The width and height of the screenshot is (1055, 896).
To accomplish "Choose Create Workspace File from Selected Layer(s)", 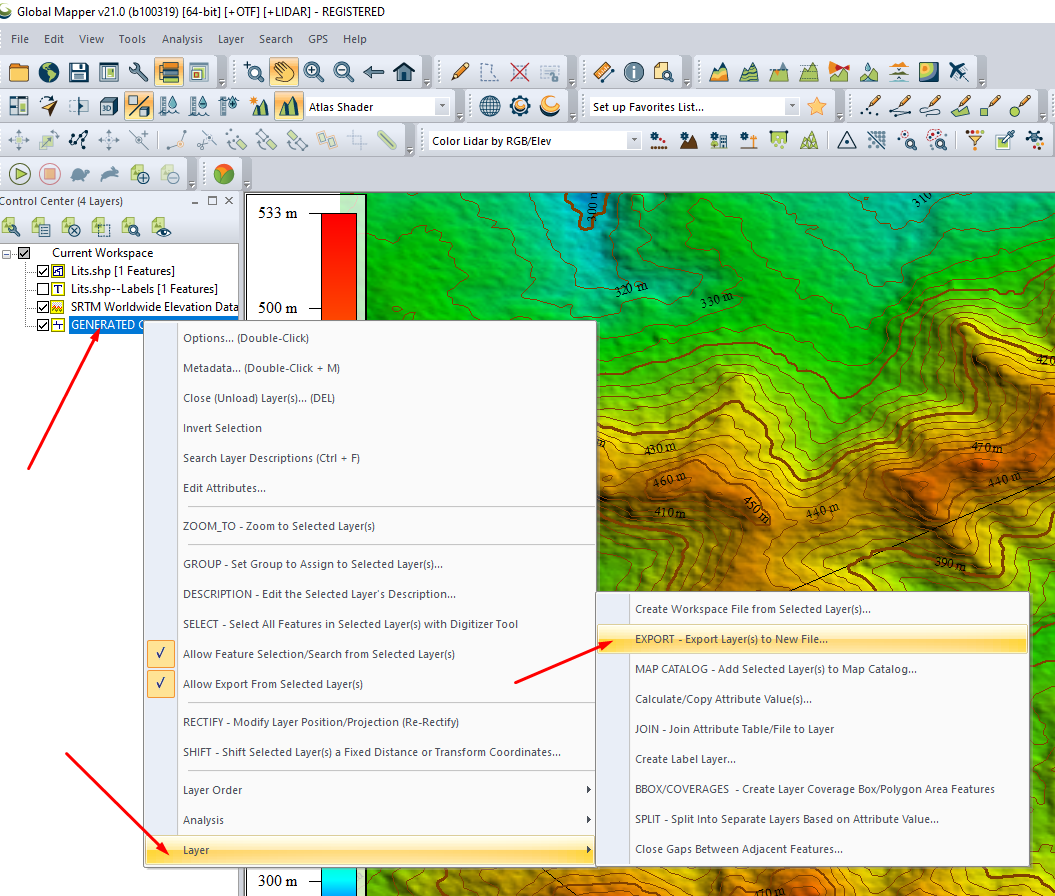I will 812,609.
